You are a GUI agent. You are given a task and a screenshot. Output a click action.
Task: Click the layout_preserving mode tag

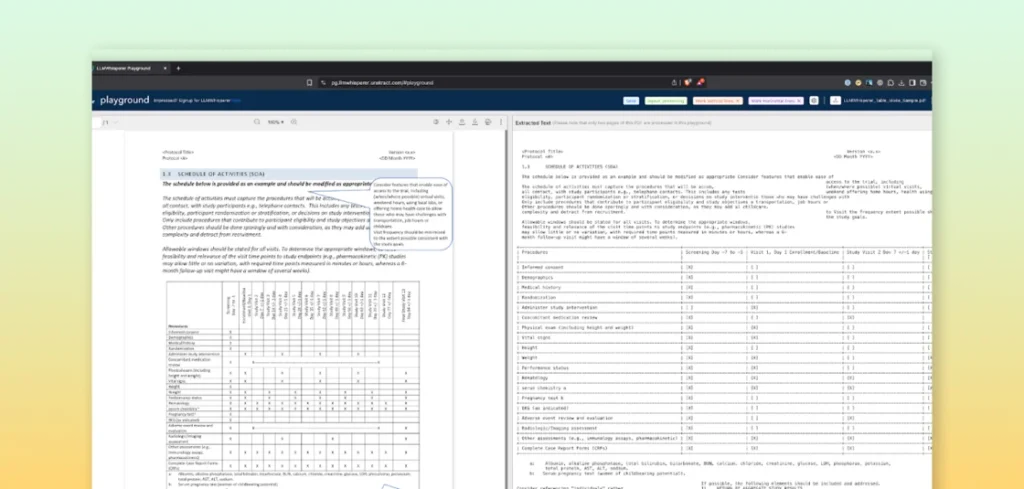[665, 101]
